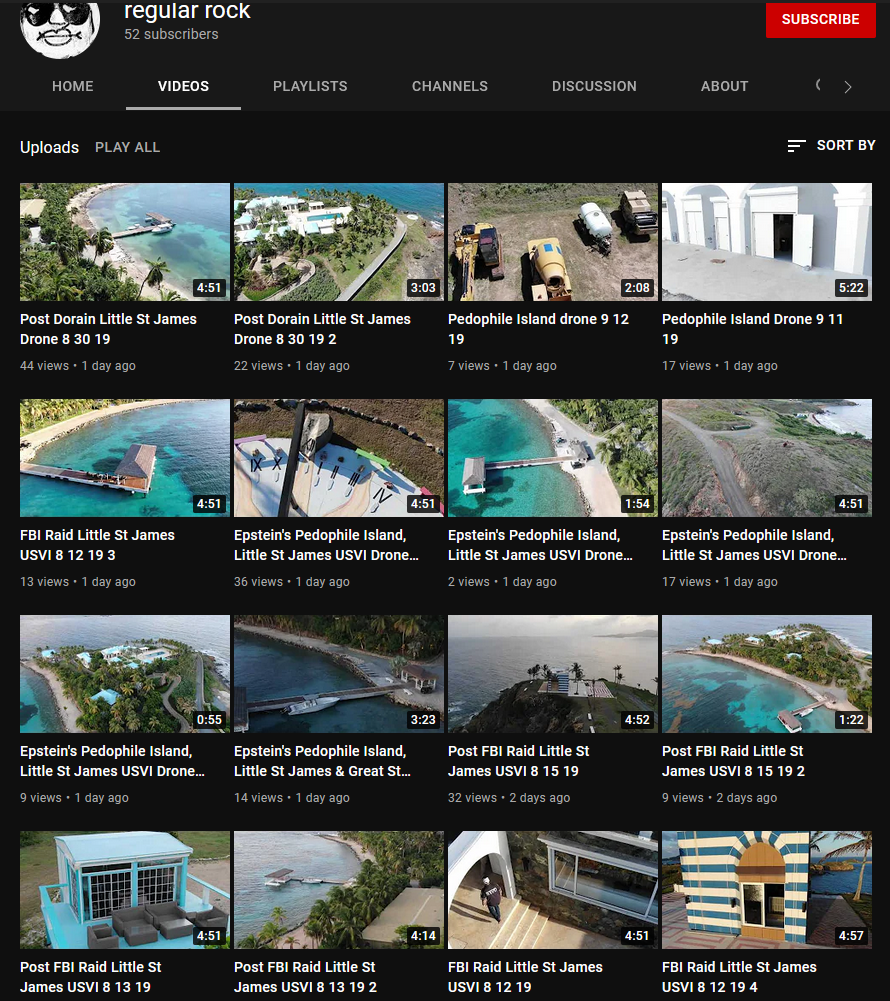Open thumbnail for Post Dorain Drone 8 30 19 2
This screenshot has width=890, height=1001.
339,242
